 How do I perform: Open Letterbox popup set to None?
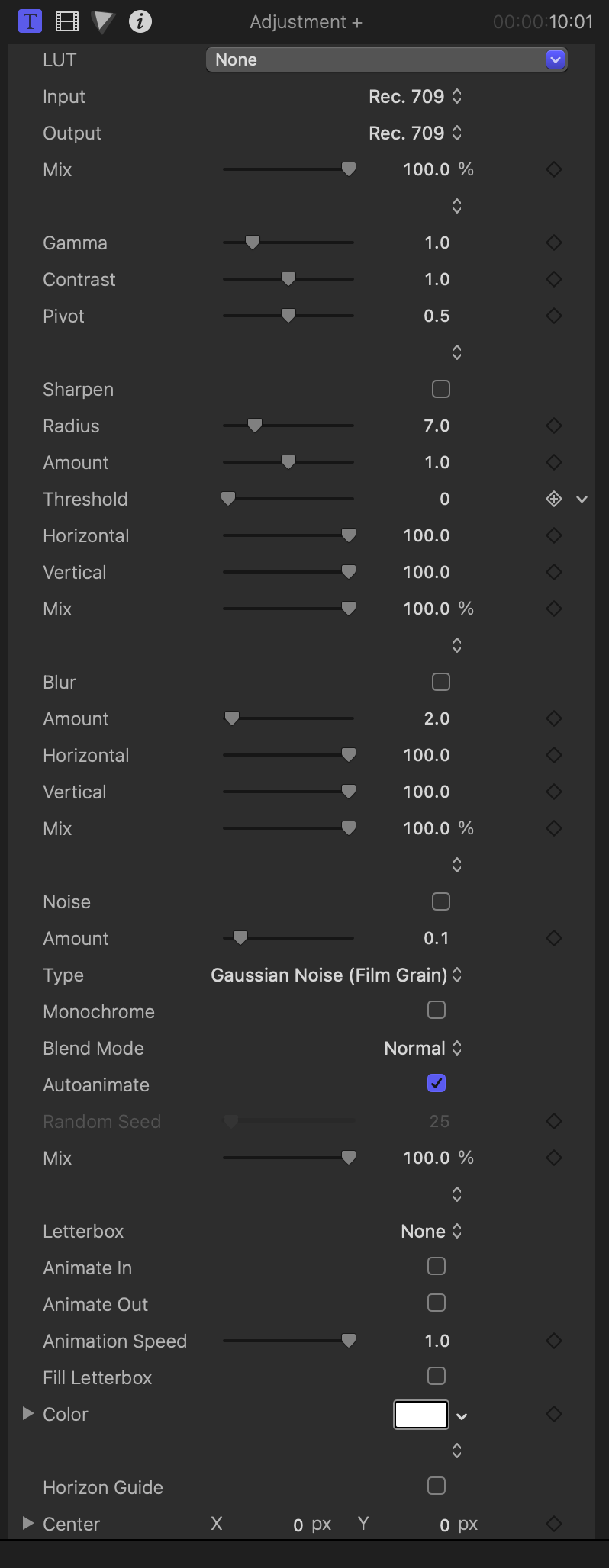pos(431,1231)
